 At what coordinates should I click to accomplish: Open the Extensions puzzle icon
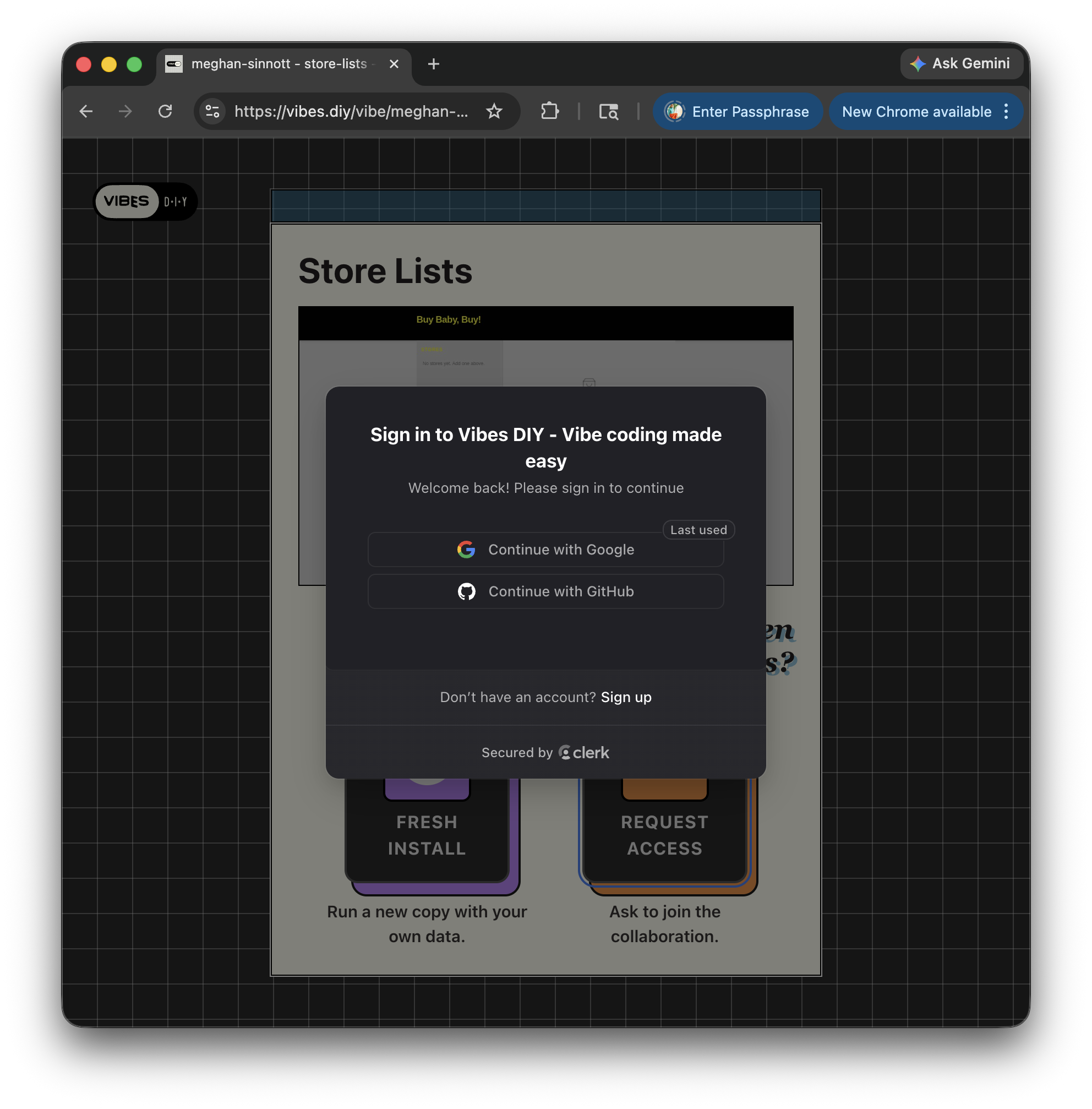pyautogui.click(x=549, y=111)
